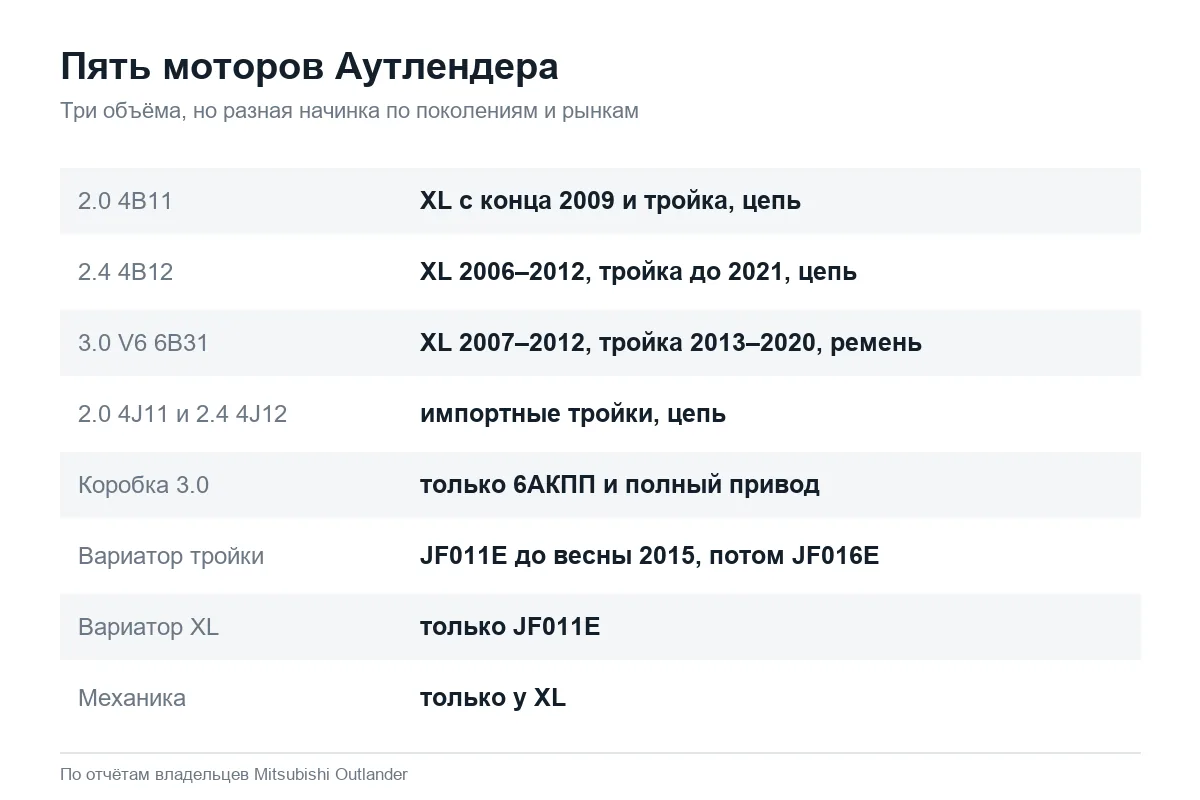
Task: Click the label "Вариатор XL"
Action: pos(148,627)
